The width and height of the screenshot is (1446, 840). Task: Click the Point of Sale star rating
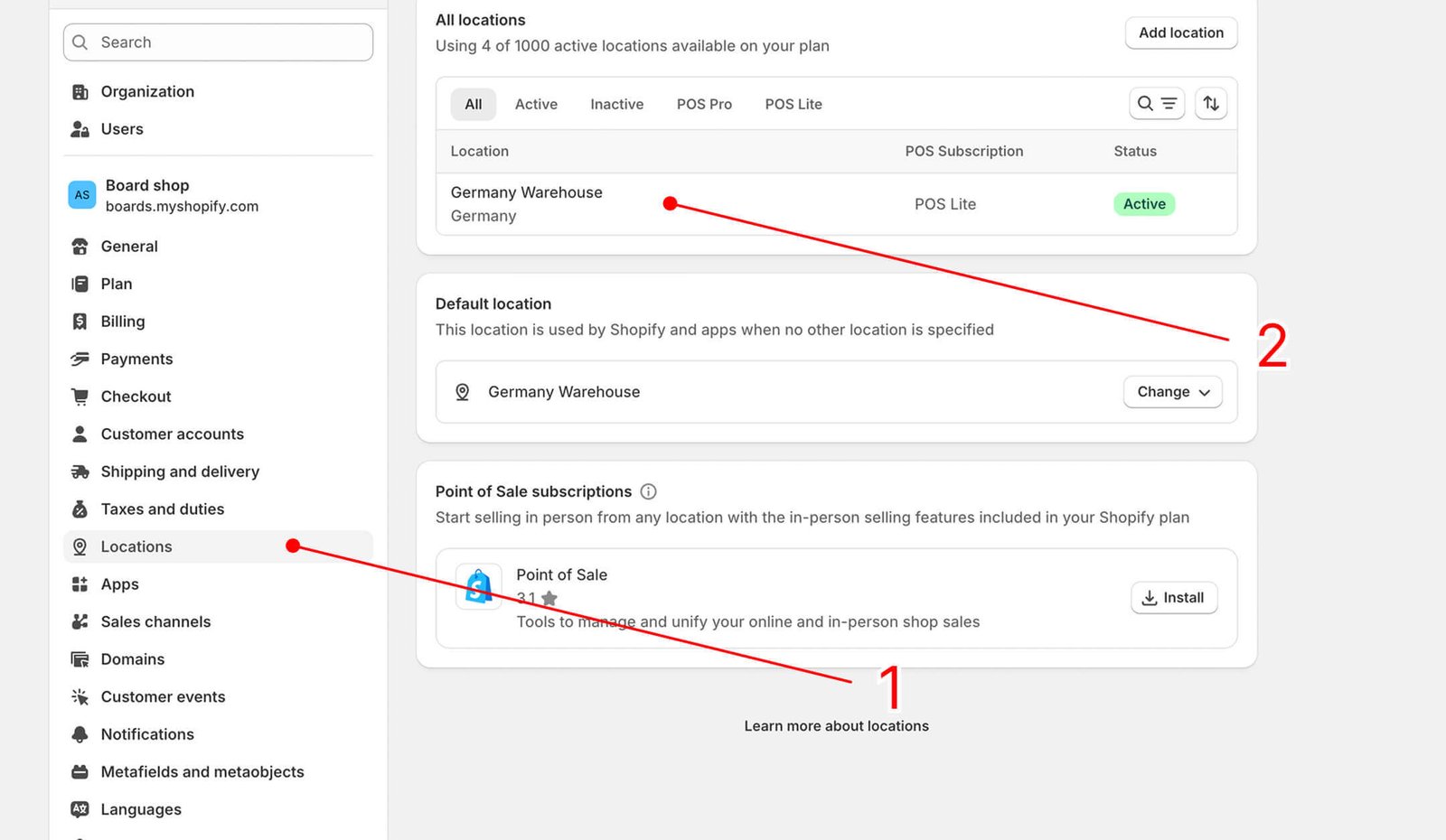(537, 598)
